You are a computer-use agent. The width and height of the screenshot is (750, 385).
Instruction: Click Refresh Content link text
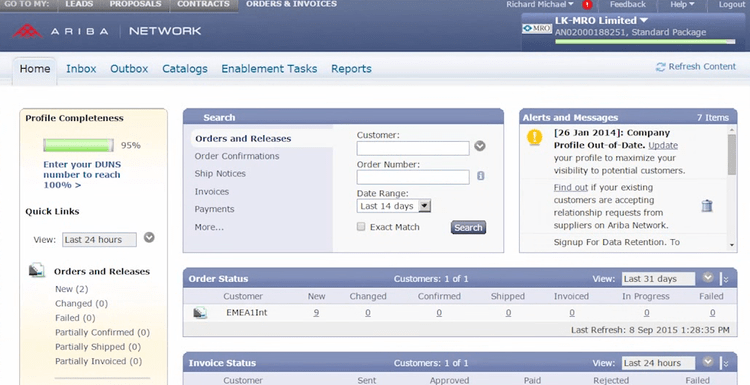pos(702,66)
